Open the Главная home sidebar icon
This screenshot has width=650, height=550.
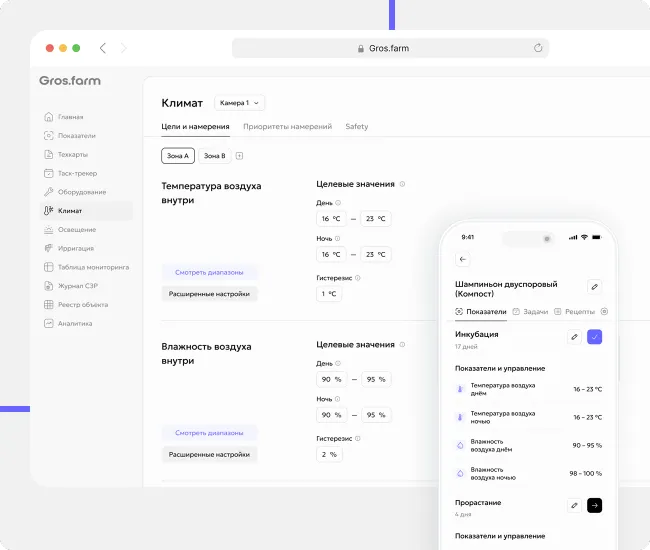tap(48, 117)
